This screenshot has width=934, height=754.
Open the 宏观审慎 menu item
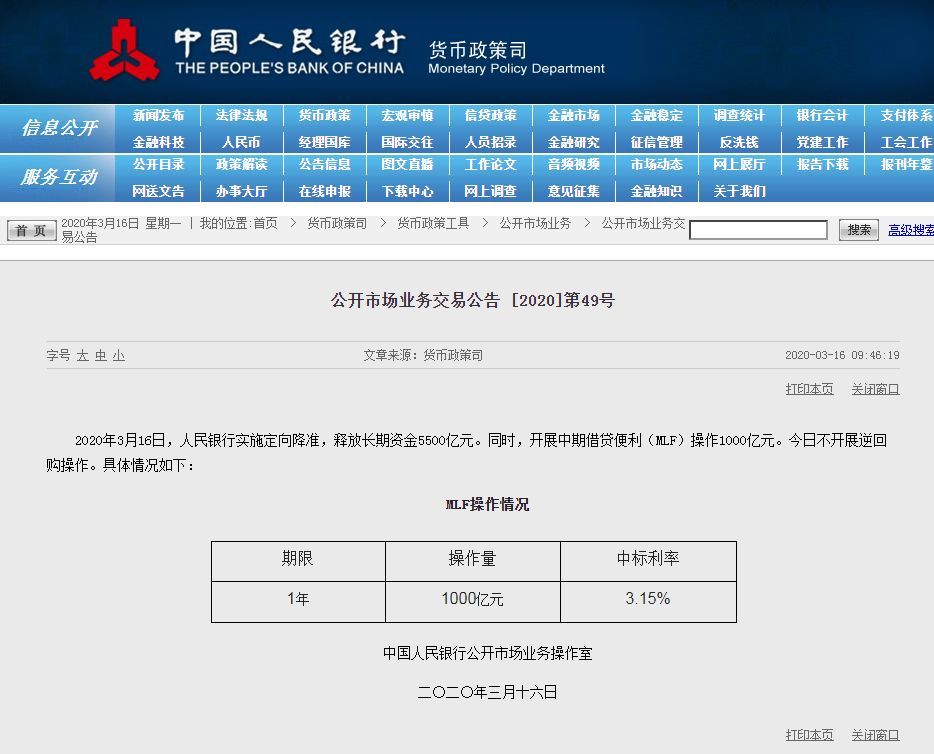(x=407, y=115)
